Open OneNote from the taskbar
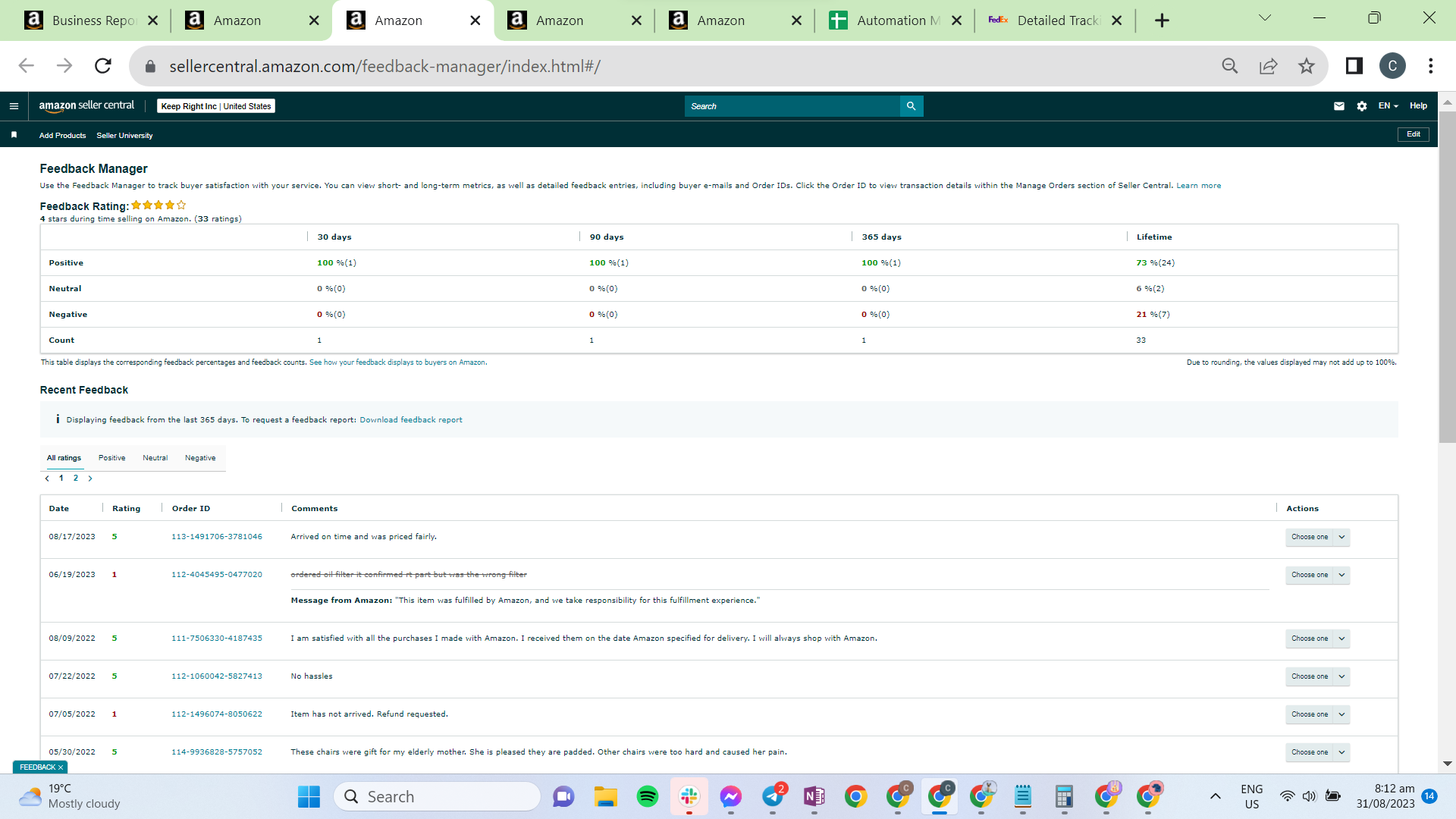 click(x=814, y=796)
